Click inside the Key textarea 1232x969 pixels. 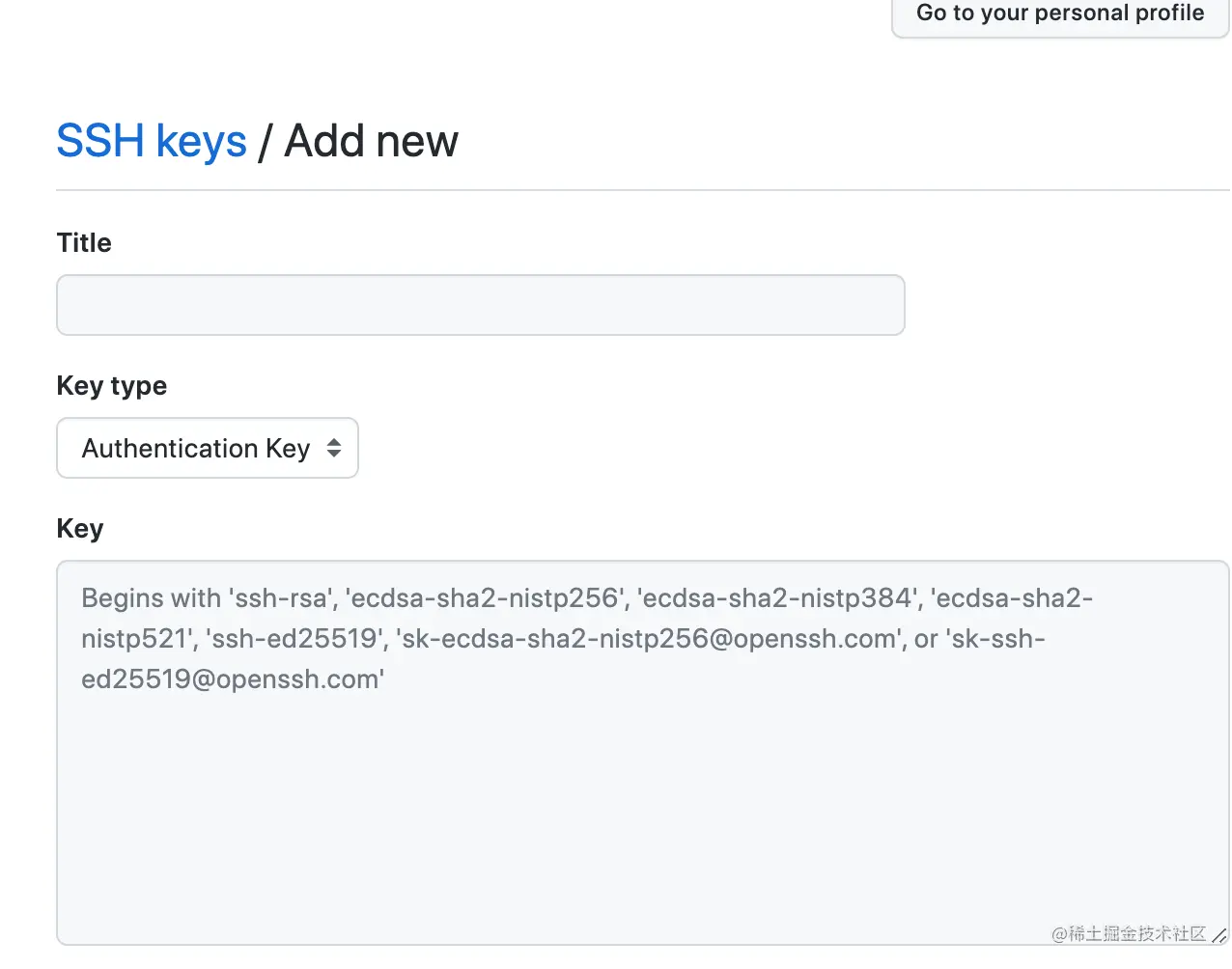642,753
